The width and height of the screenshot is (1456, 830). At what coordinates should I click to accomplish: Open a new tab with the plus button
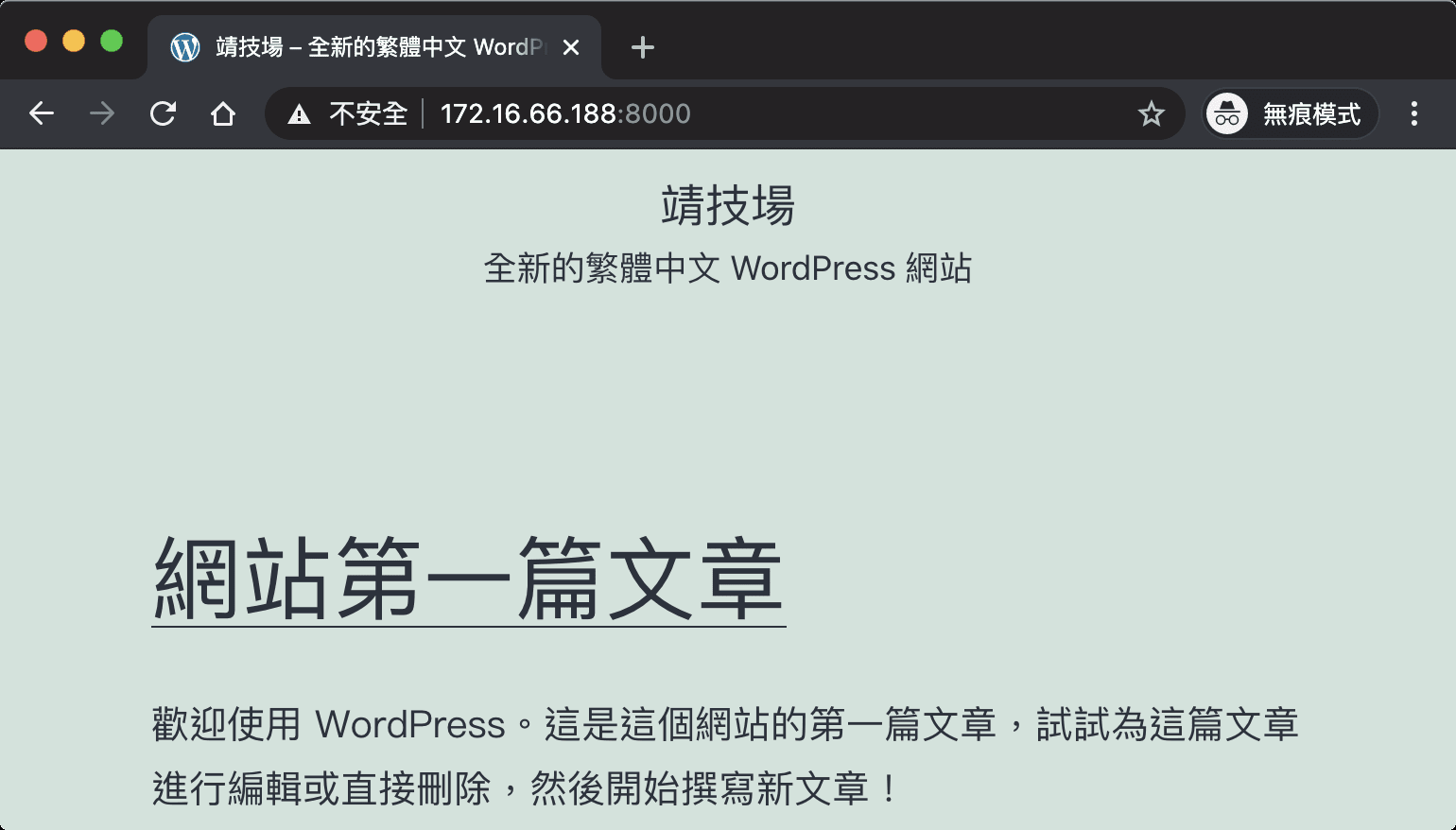[642, 47]
